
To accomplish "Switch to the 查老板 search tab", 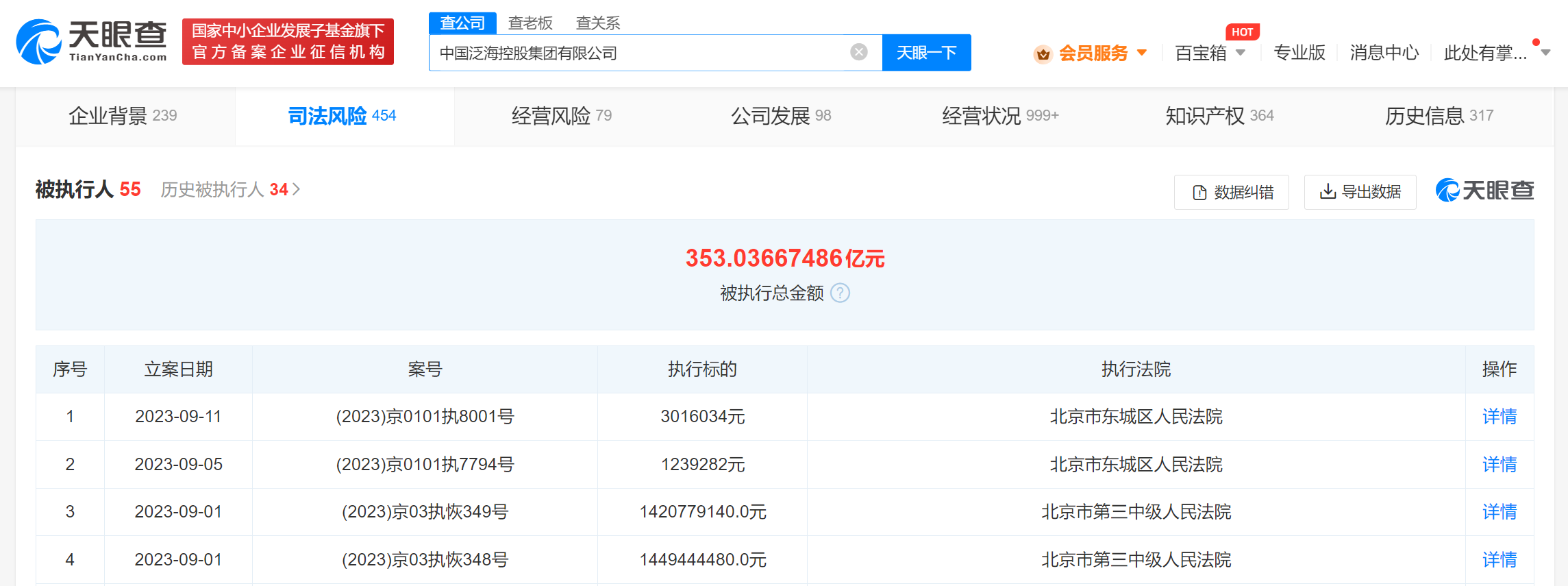I will tap(530, 23).
